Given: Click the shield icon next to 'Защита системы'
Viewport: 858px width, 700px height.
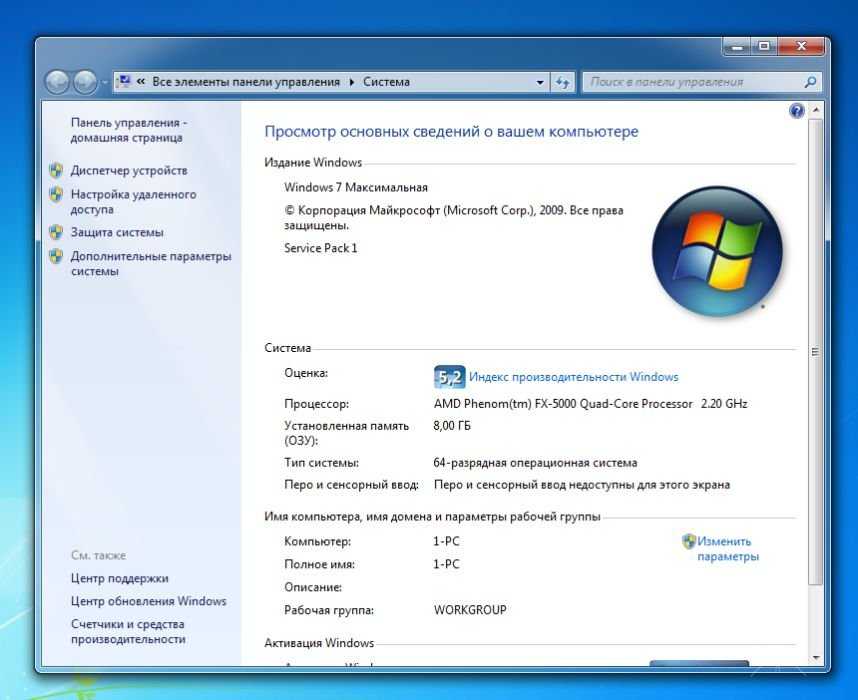Looking at the screenshot, I should click(x=56, y=232).
